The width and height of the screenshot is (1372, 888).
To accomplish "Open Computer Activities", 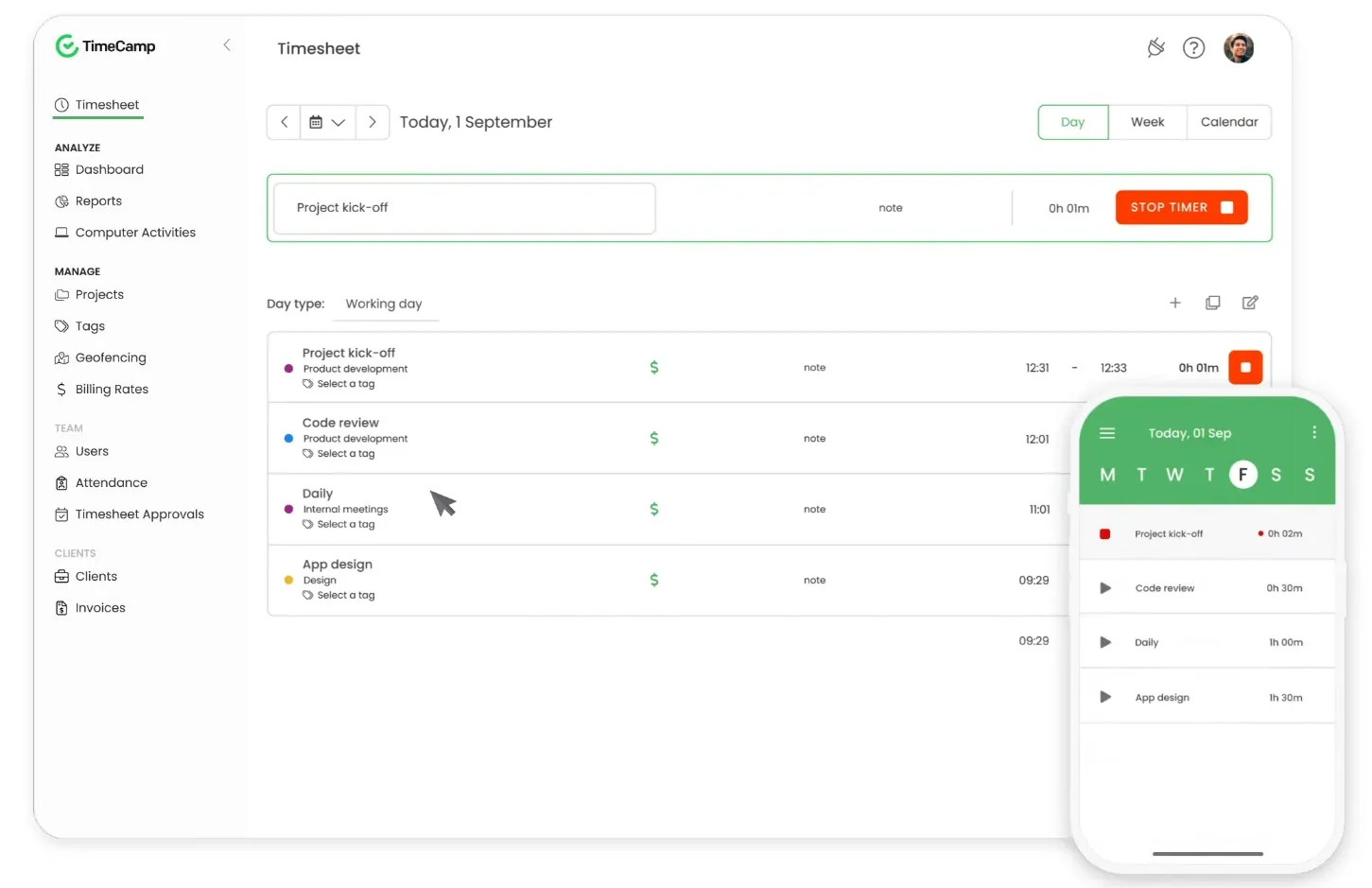I will pos(125,232).
